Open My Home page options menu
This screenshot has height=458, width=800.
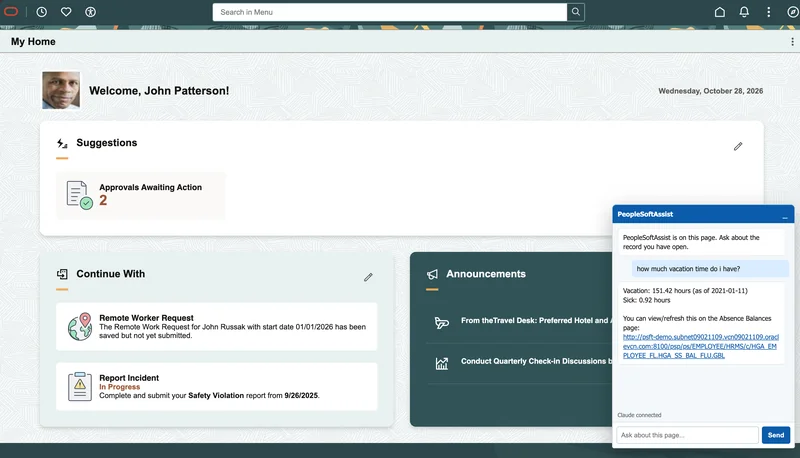pos(792,42)
